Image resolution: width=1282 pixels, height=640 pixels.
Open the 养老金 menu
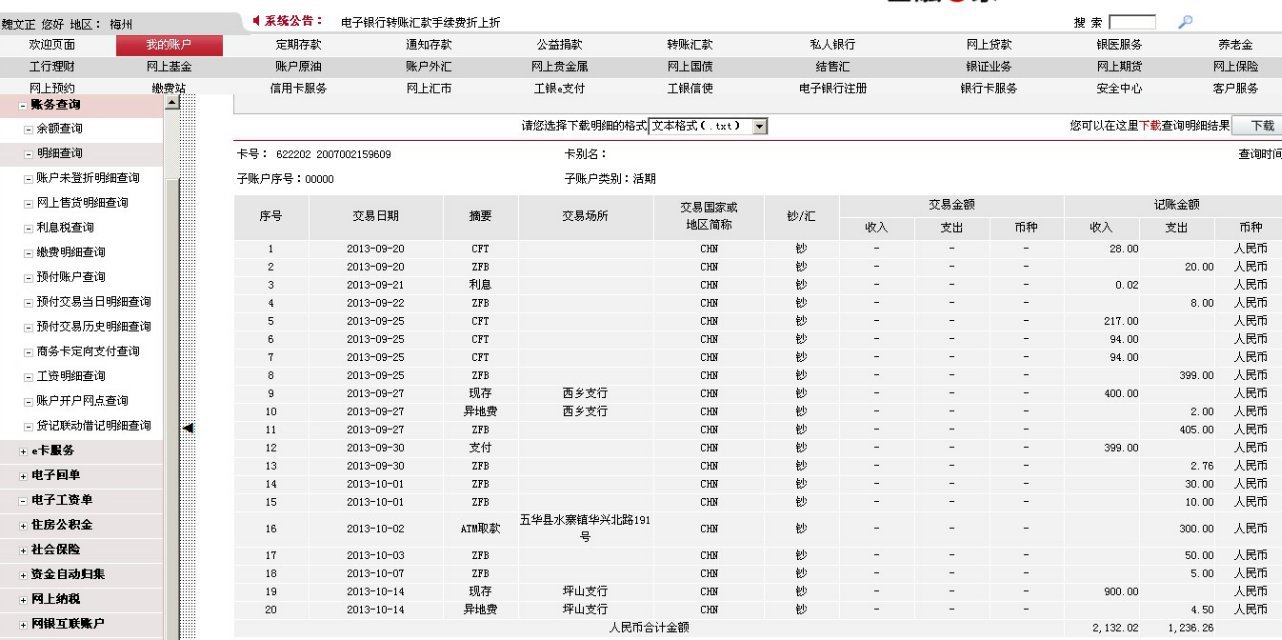1235,45
